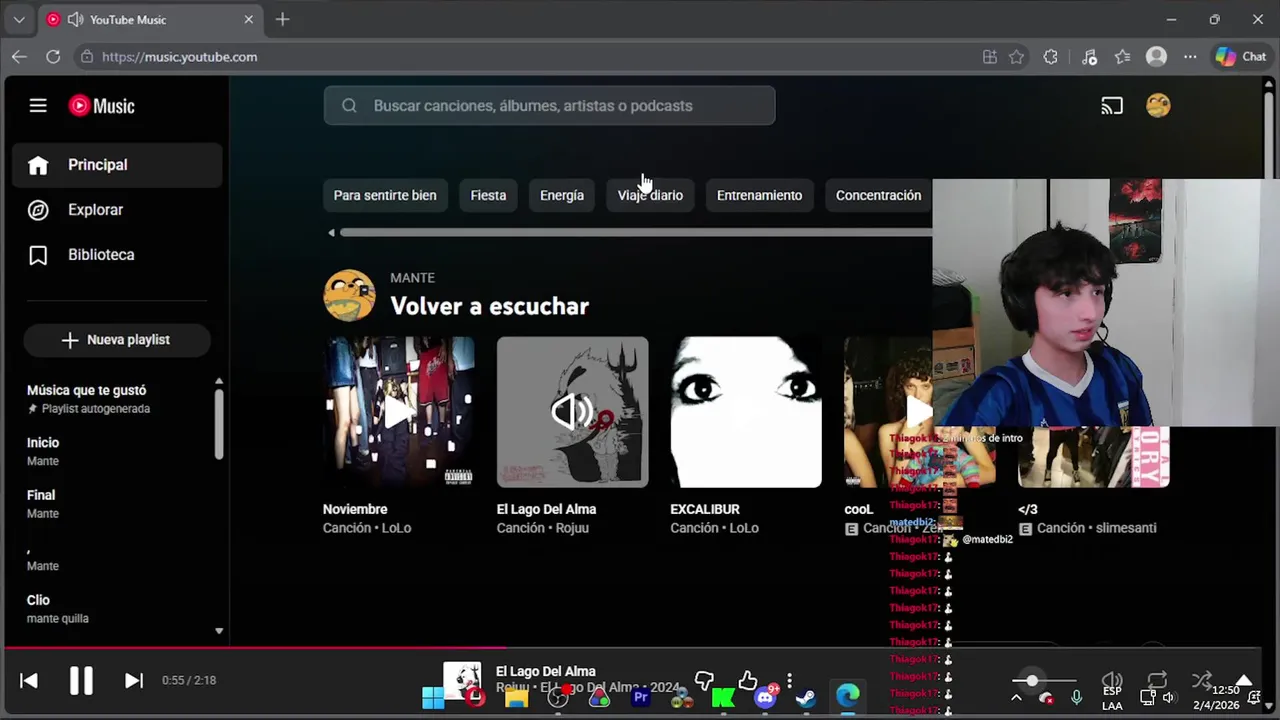Open File Explorer from the taskbar
The height and width of the screenshot is (720, 1280).
click(x=516, y=697)
